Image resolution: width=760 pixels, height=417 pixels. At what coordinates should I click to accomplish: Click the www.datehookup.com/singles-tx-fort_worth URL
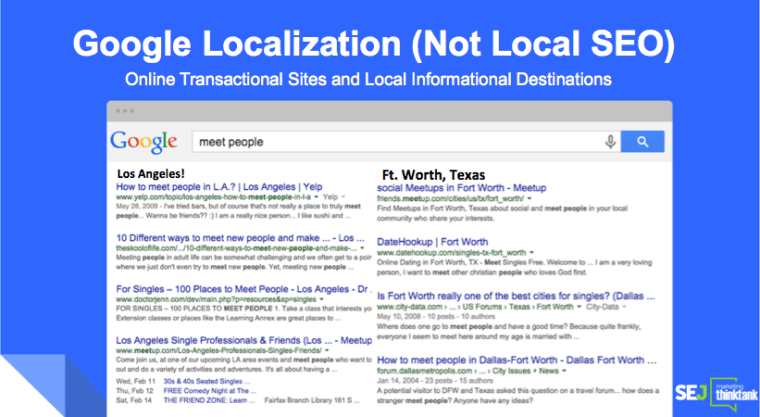[452, 253]
